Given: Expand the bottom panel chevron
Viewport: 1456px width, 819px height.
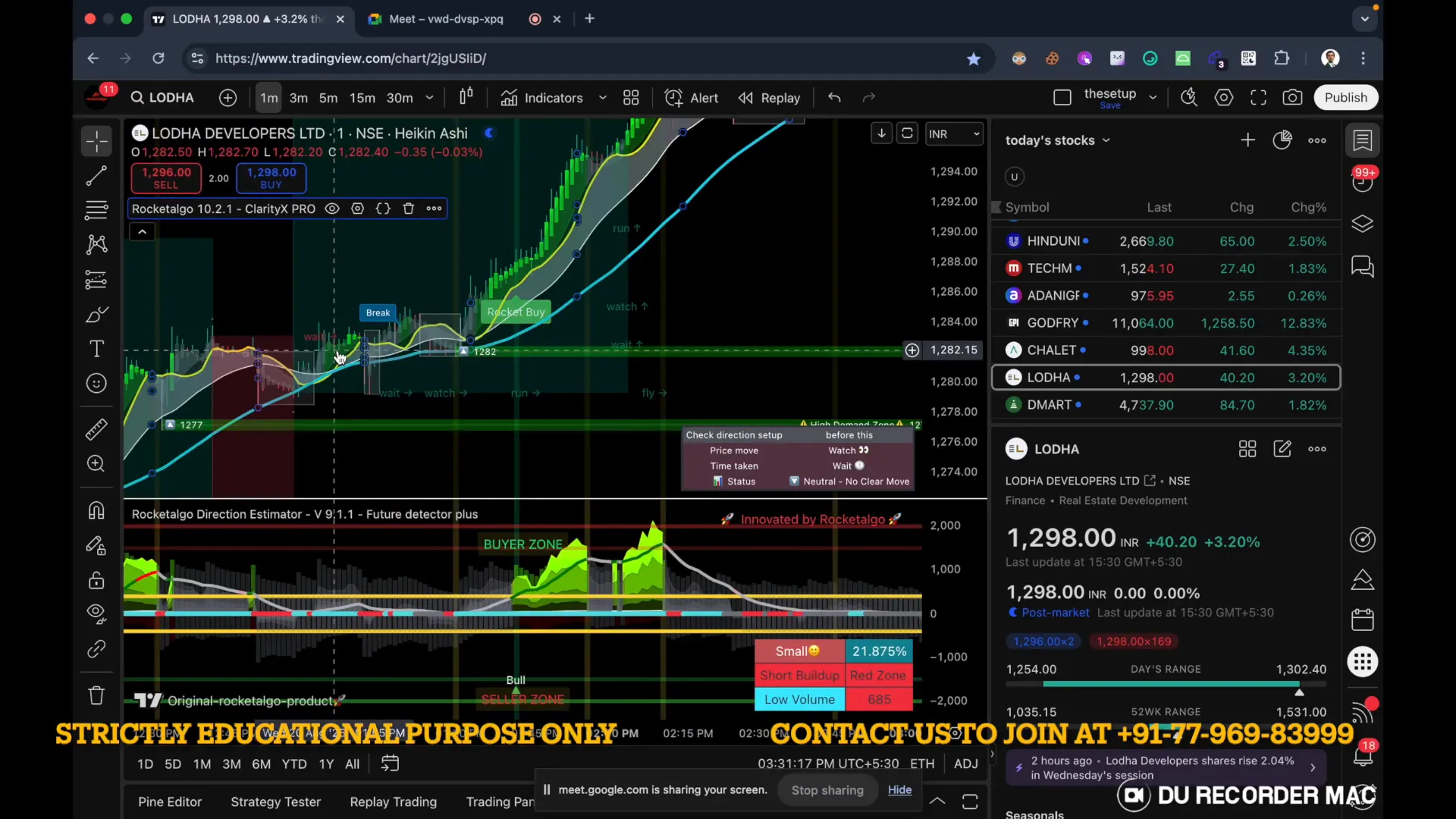Looking at the screenshot, I should (x=937, y=802).
